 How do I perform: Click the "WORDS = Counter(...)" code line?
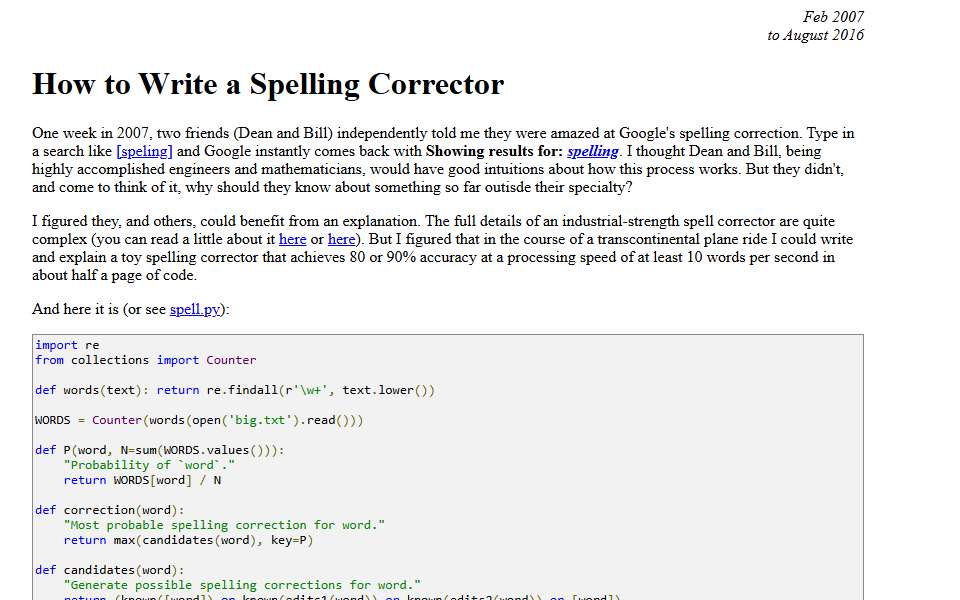(199, 420)
